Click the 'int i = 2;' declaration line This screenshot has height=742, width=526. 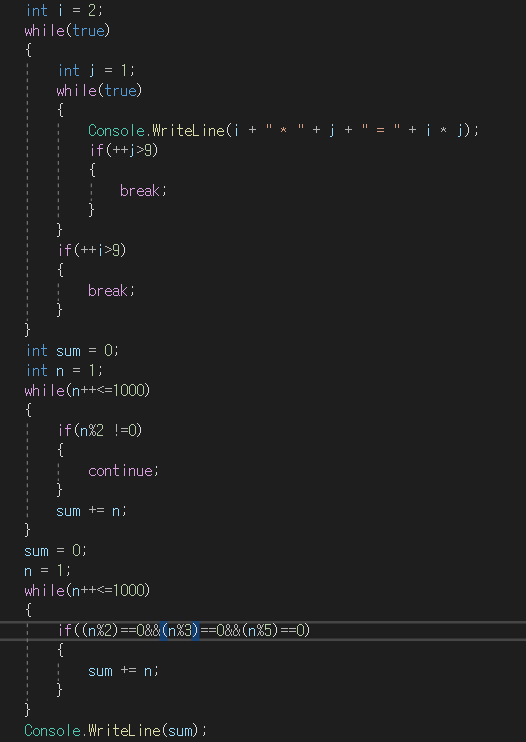pyautogui.click(x=64, y=10)
